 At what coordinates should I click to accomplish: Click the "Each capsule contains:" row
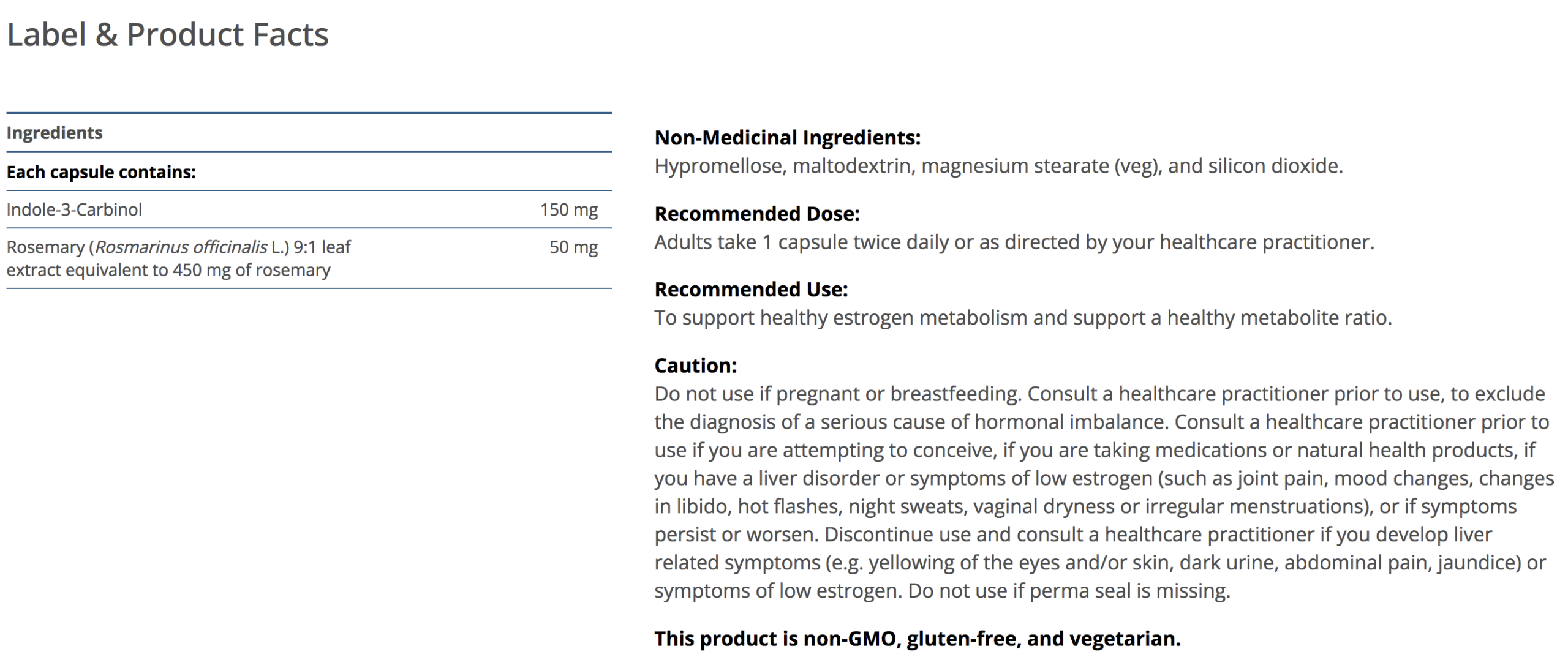tap(101, 172)
